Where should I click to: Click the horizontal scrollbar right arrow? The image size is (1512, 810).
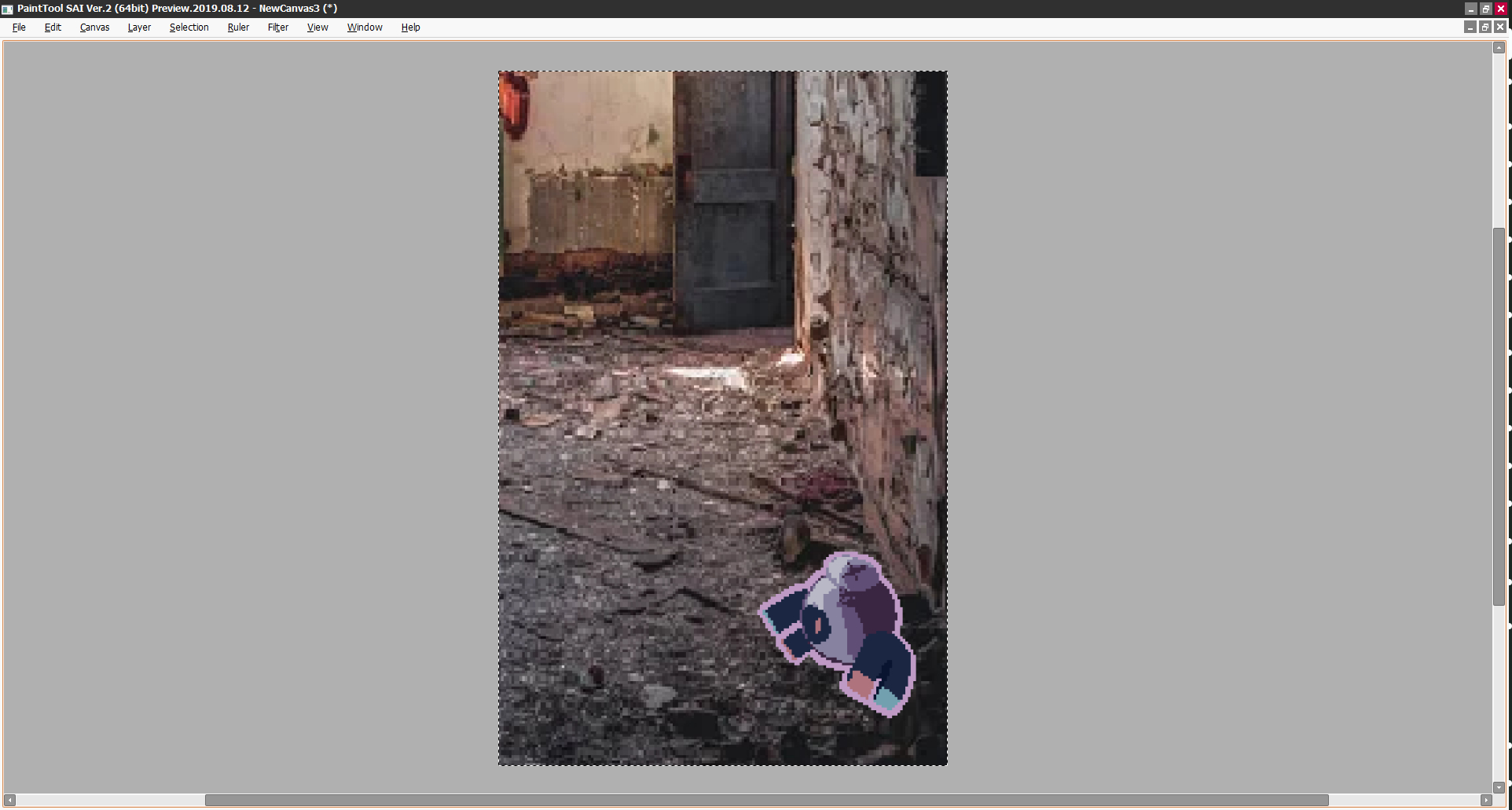coord(1485,800)
